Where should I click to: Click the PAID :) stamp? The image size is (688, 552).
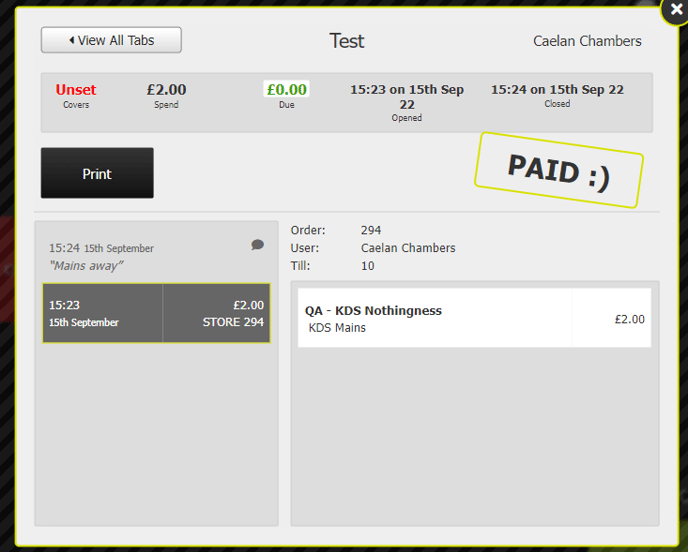click(x=559, y=170)
